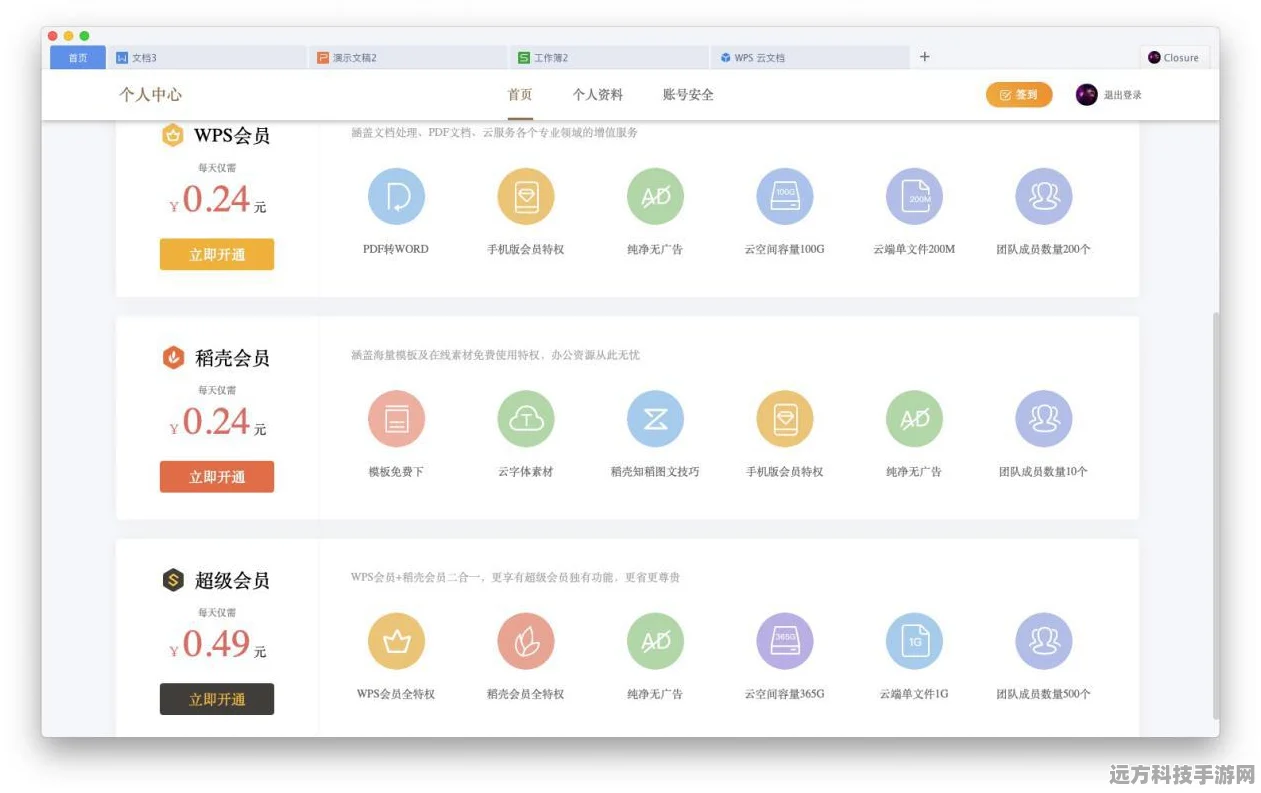Click the WPS会员 heading text
Viewport: 1261px width, 793px height.
coord(232,135)
